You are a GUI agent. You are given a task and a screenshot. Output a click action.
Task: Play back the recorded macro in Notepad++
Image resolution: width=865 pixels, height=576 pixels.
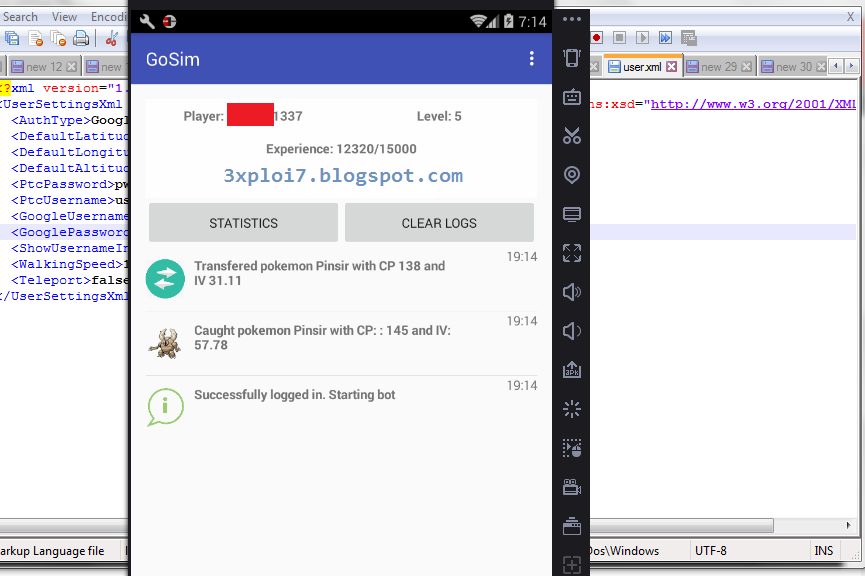[642, 38]
